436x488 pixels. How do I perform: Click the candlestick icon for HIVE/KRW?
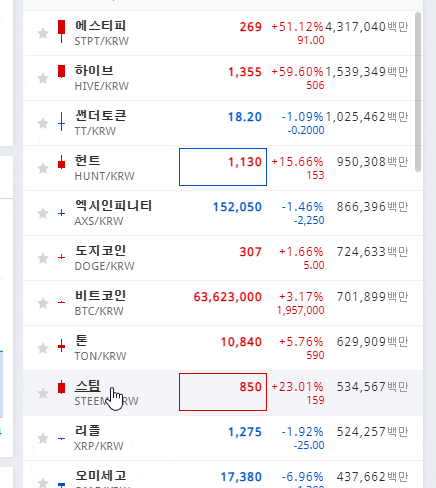pos(61,71)
